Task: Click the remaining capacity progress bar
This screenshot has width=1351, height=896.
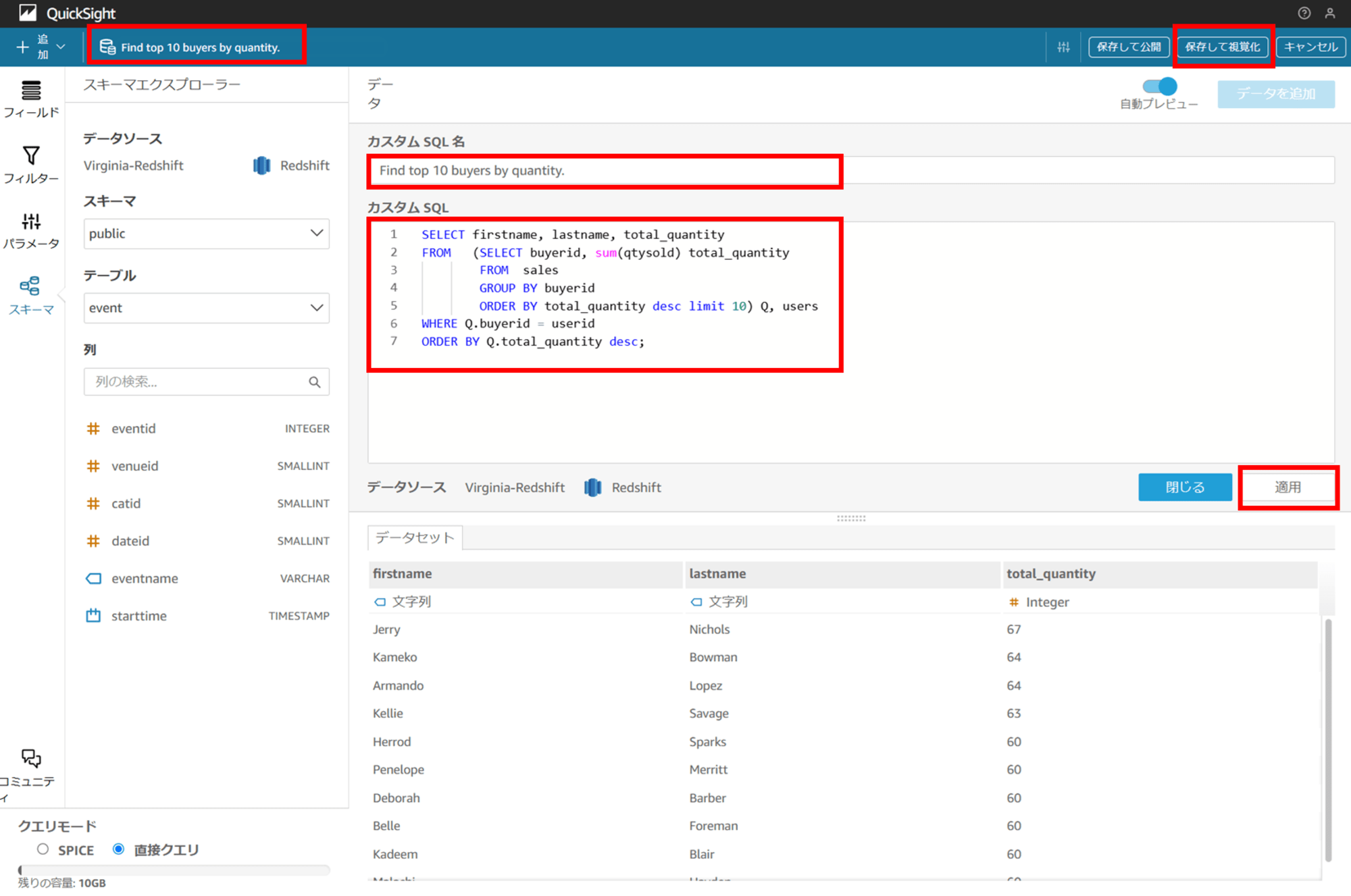Action: coord(174,870)
